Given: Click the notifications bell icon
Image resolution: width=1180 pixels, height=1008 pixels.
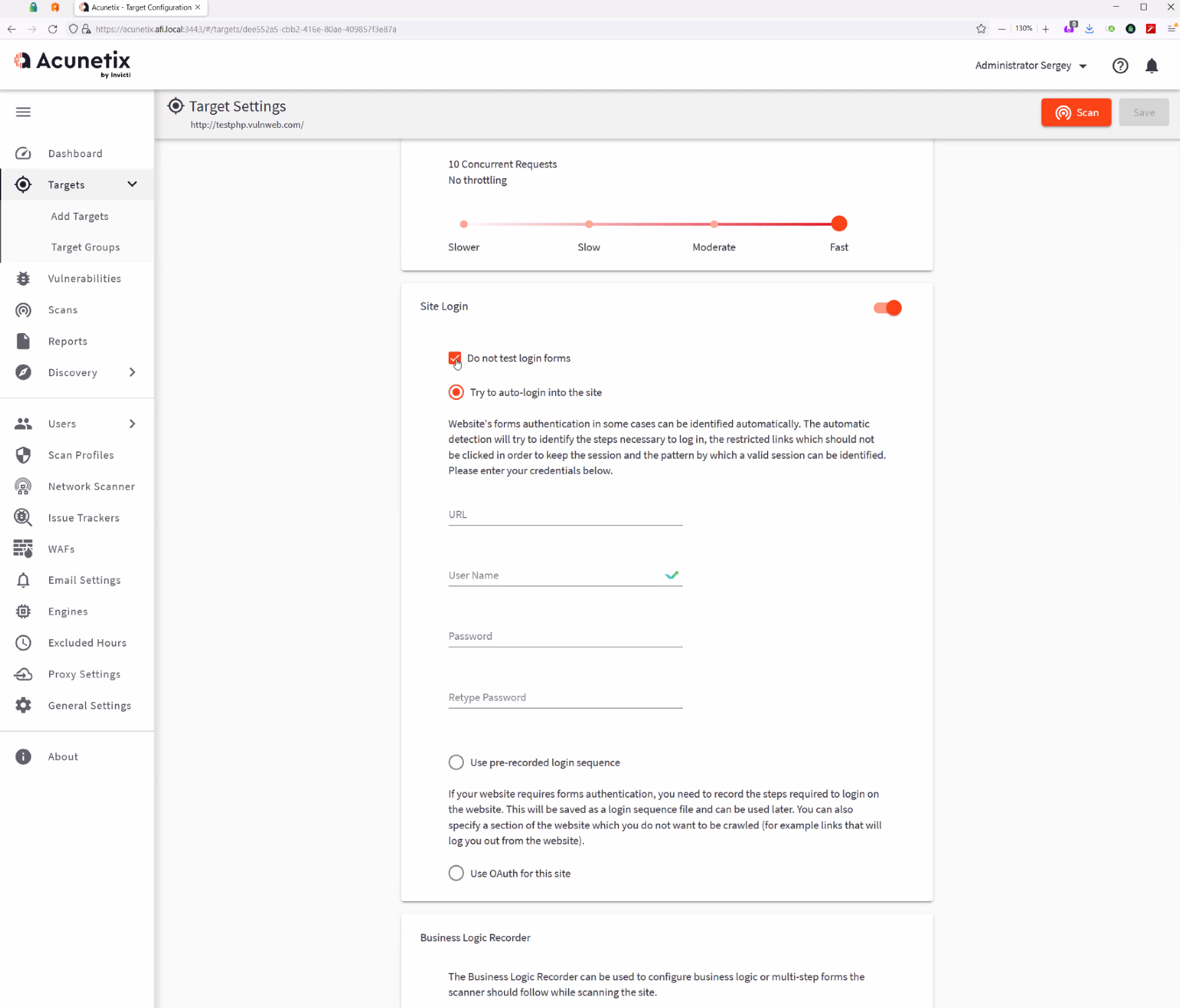Looking at the screenshot, I should [1152, 66].
